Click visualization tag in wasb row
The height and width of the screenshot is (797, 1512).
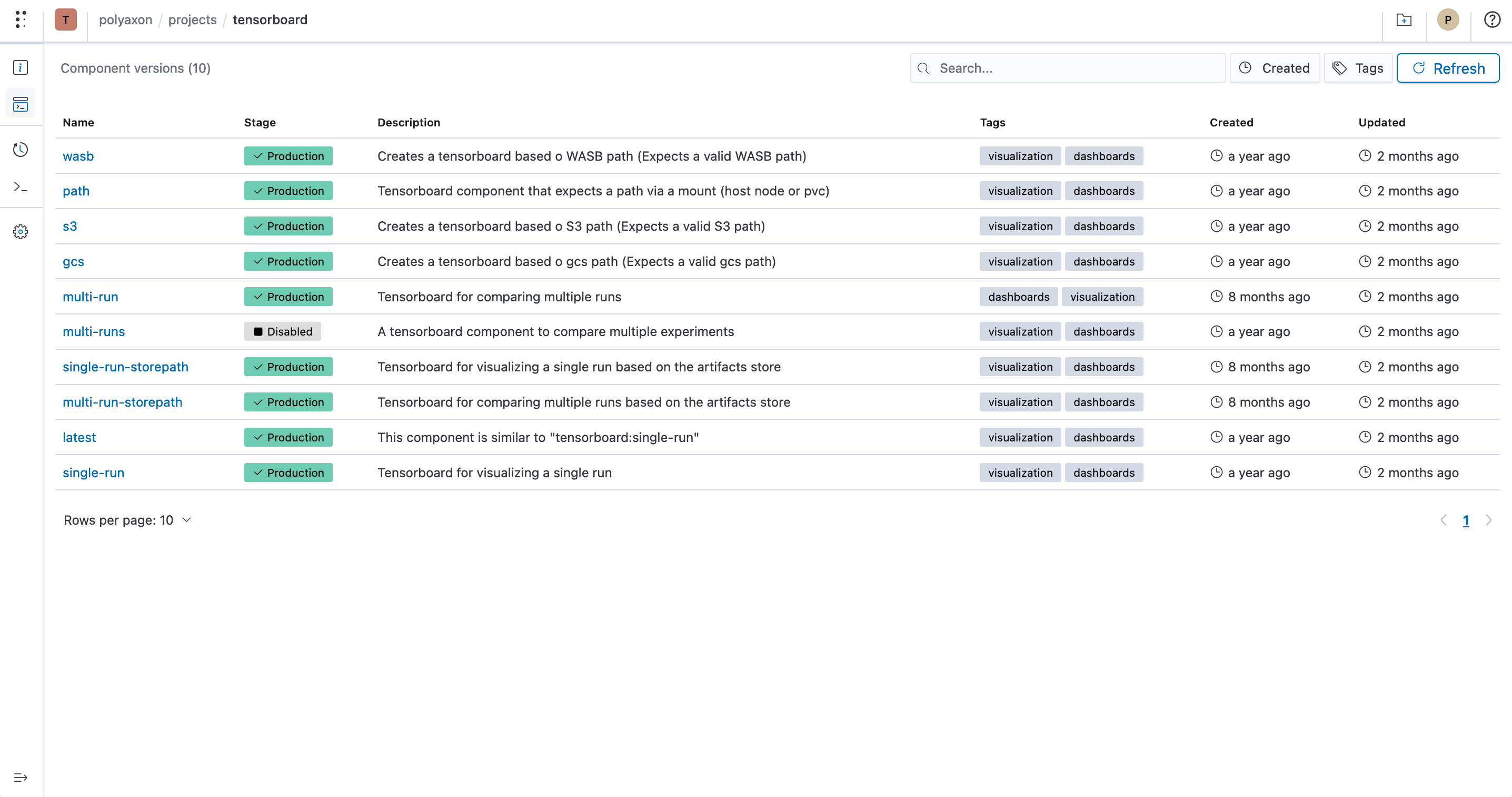coord(1020,155)
